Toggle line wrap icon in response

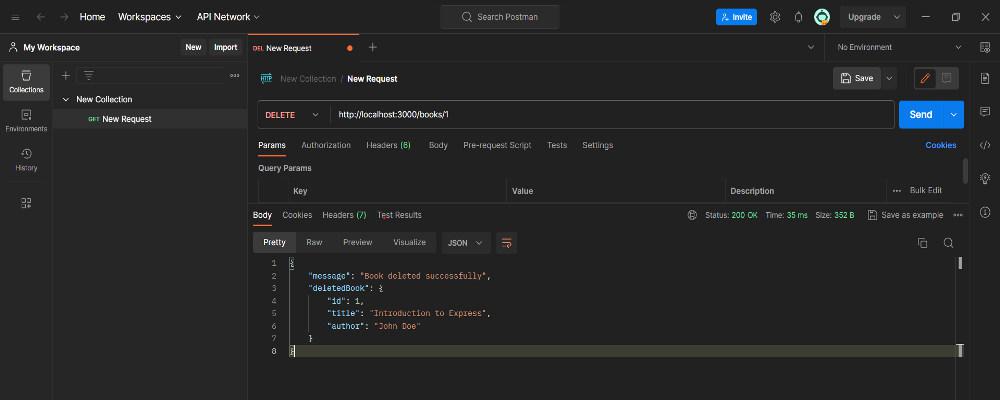point(506,243)
